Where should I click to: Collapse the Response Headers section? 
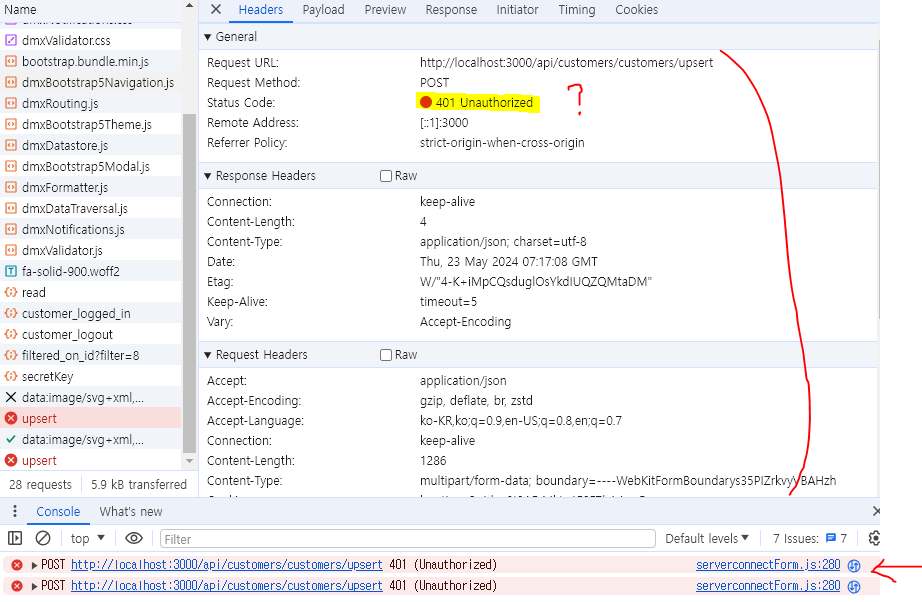[208, 176]
